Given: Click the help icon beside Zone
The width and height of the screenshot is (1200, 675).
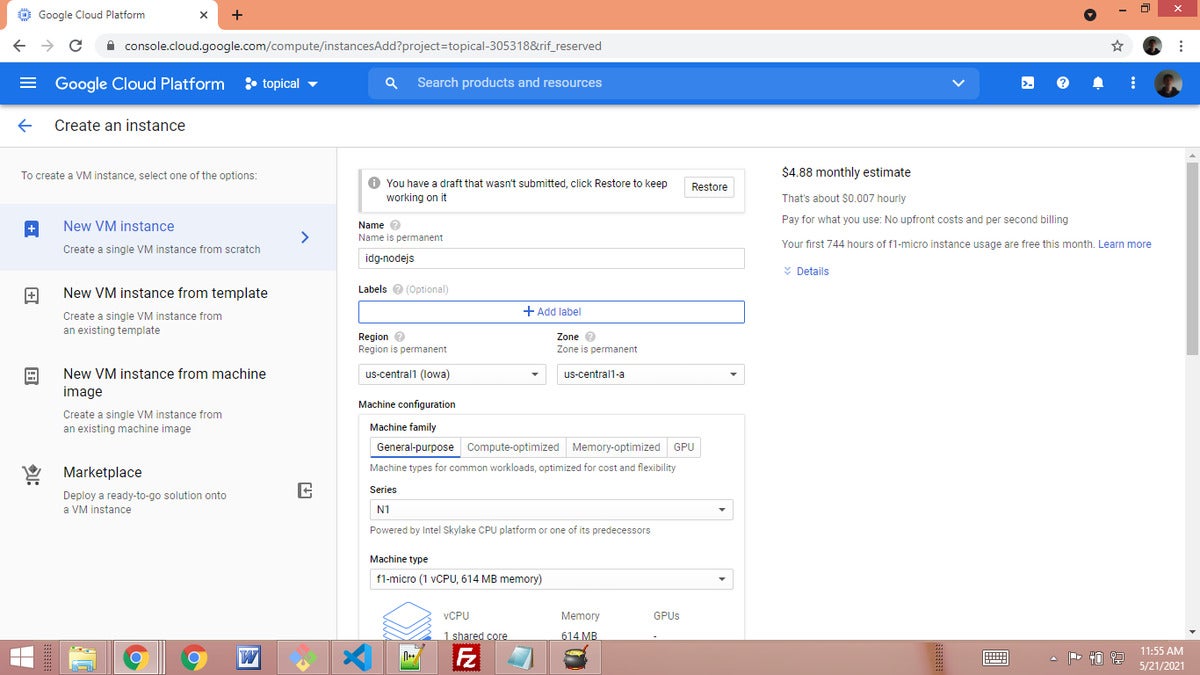Looking at the screenshot, I should point(590,337).
